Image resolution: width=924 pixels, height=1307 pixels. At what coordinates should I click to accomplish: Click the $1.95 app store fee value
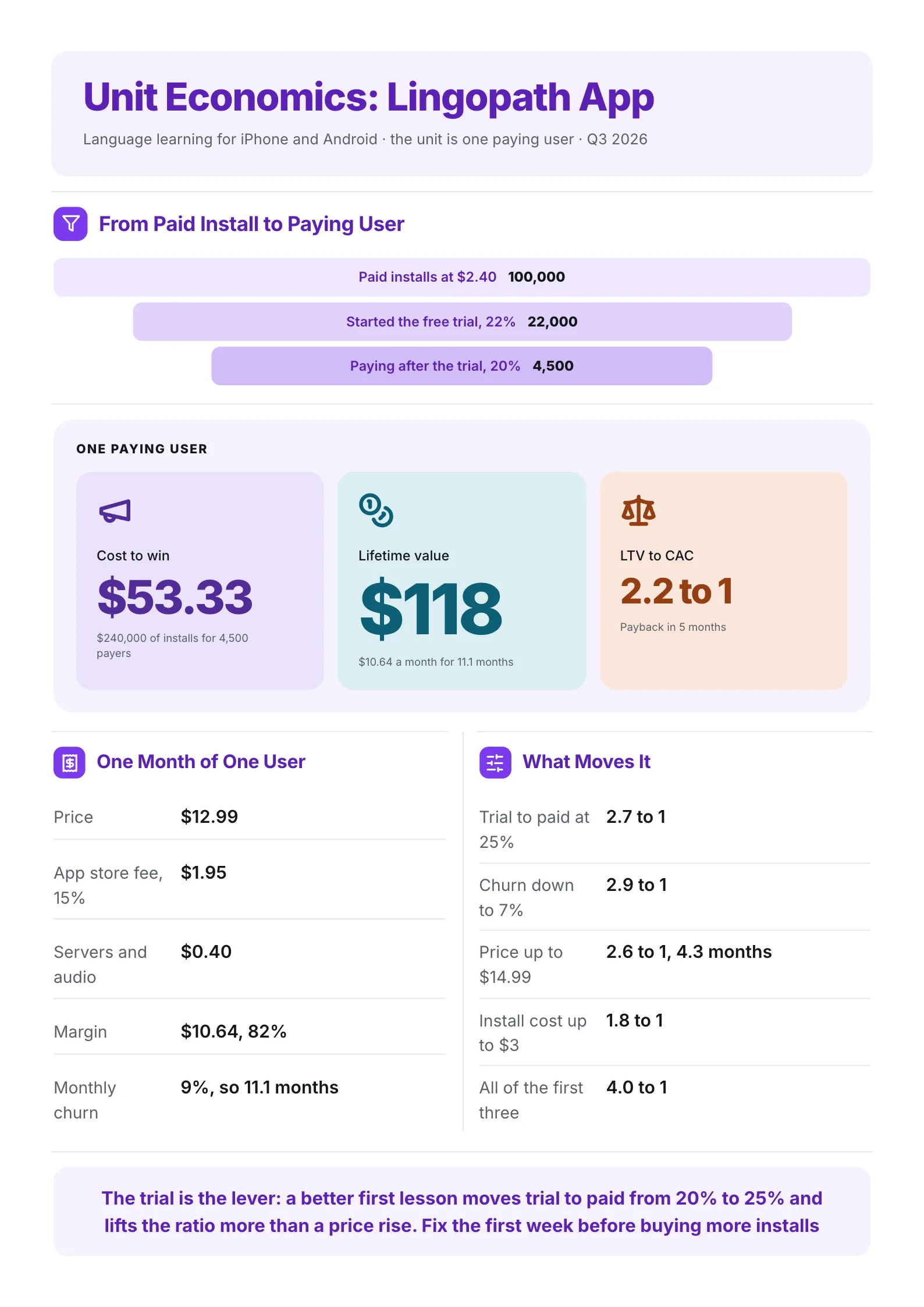click(204, 873)
